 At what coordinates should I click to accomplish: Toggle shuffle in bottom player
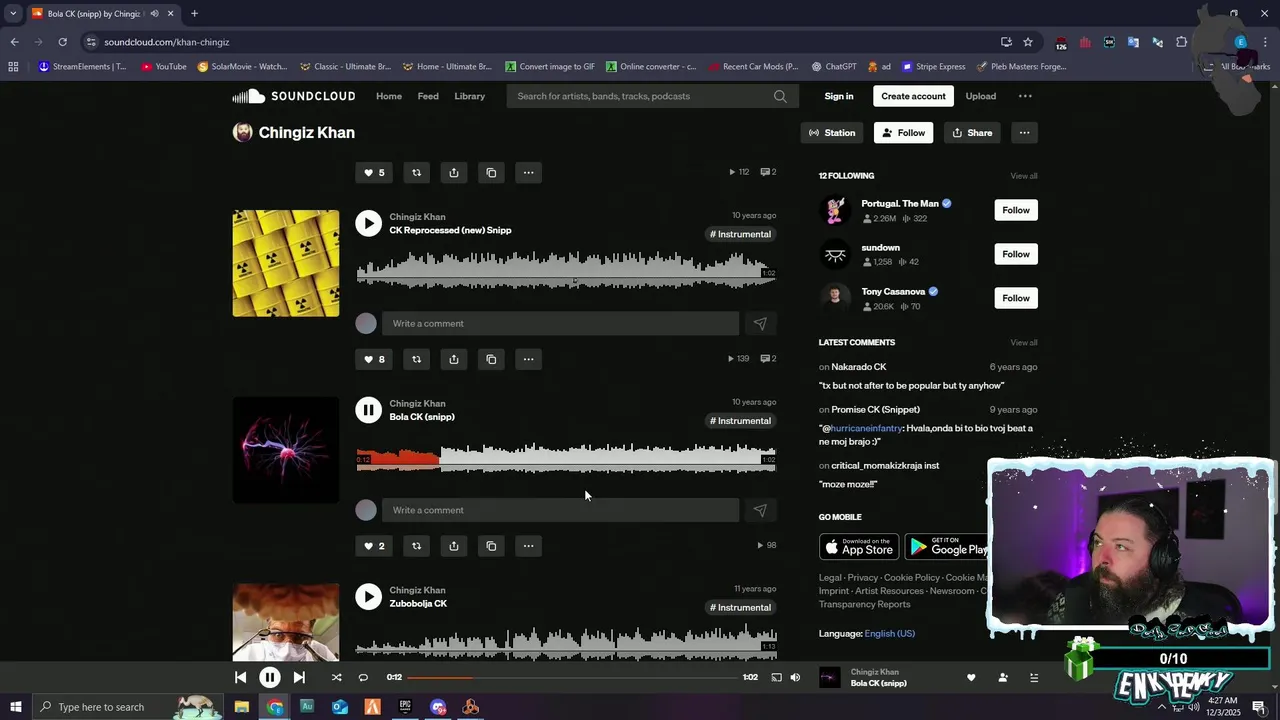pyautogui.click(x=336, y=677)
